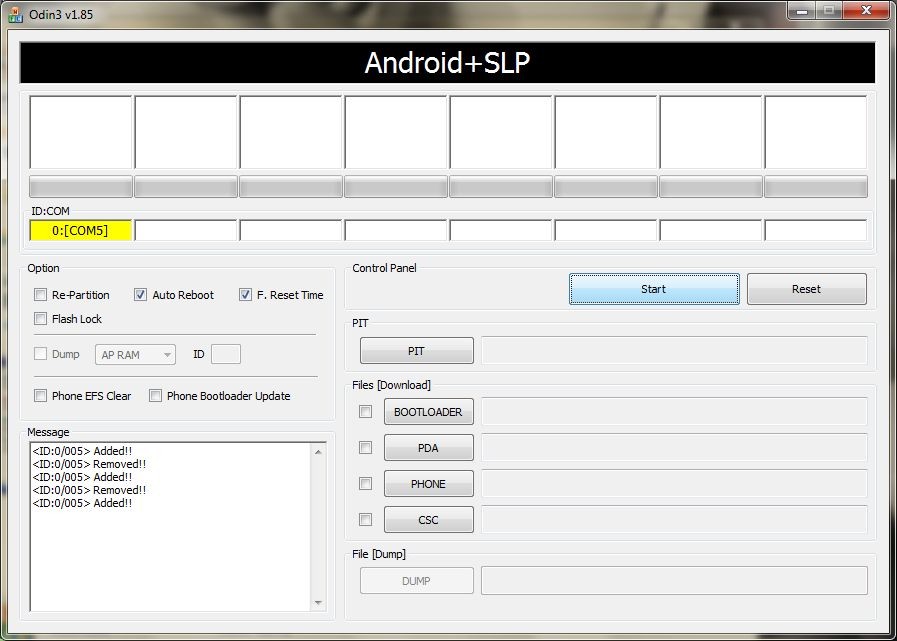Click the PDA file path field
The height and width of the screenshot is (641, 897).
pyautogui.click(x=674, y=448)
